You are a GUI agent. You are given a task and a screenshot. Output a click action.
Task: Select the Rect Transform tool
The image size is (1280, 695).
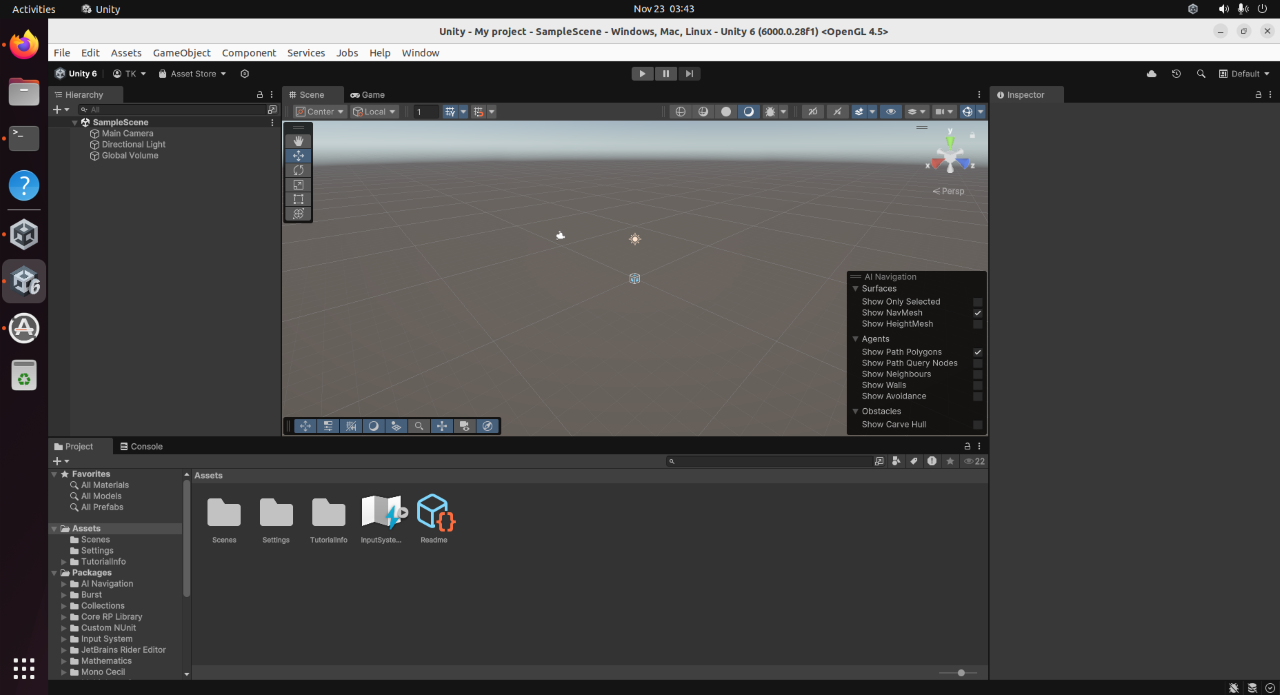[x=297, y=199]
